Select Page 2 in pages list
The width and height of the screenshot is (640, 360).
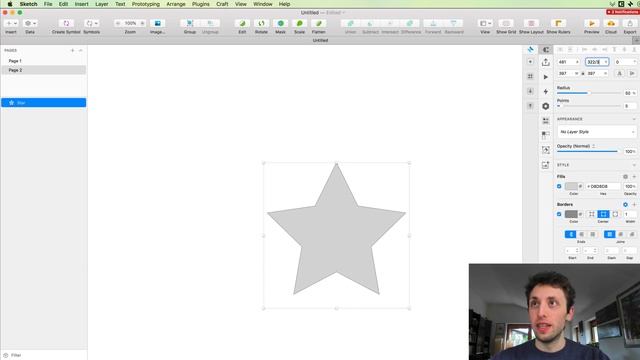44,70
